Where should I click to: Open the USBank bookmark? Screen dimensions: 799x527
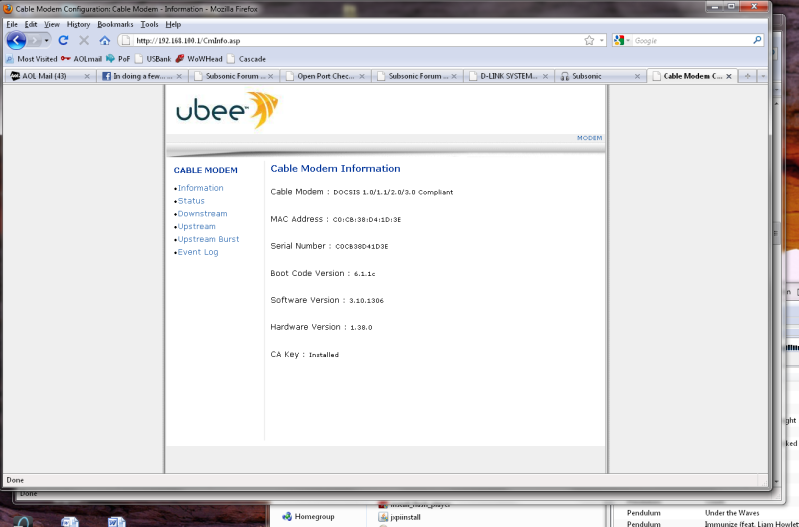click(153, 59)
